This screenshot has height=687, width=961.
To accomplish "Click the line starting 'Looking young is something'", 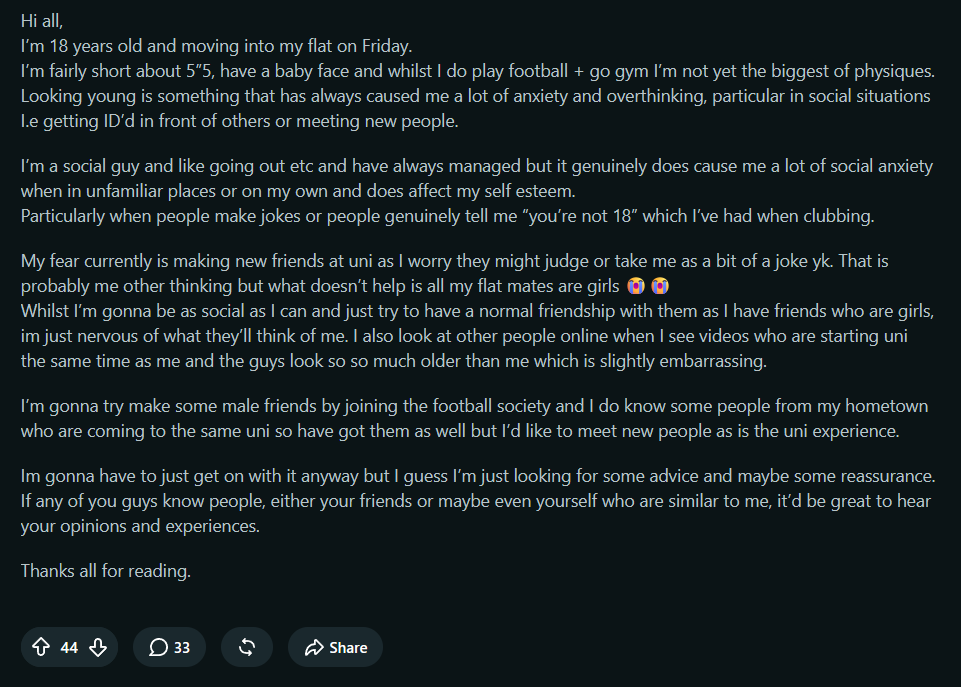I will pyautogui.click(x=476, y=96).
